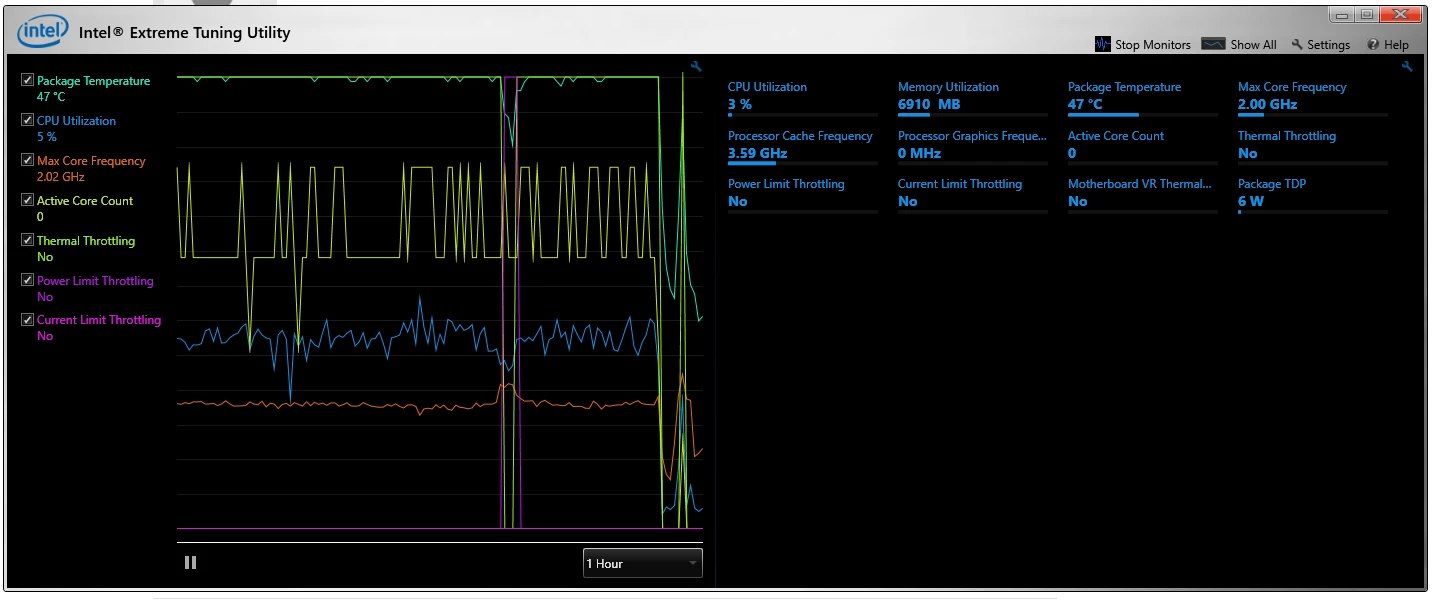Disable the Max Core Frequency checkbox
This screenshot has width=1434, height=603.
coord(27,160)
